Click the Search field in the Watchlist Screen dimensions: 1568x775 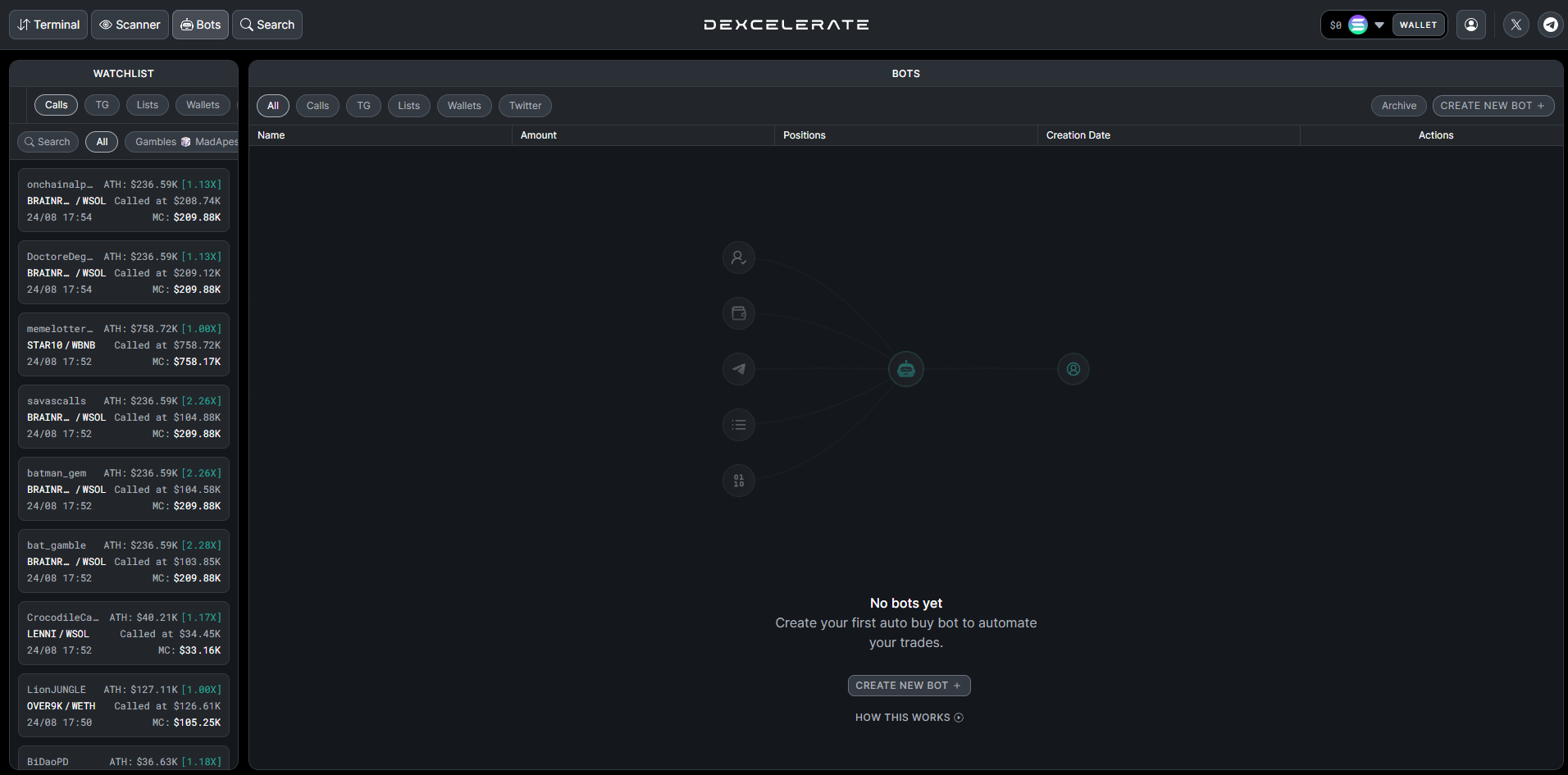47,141
